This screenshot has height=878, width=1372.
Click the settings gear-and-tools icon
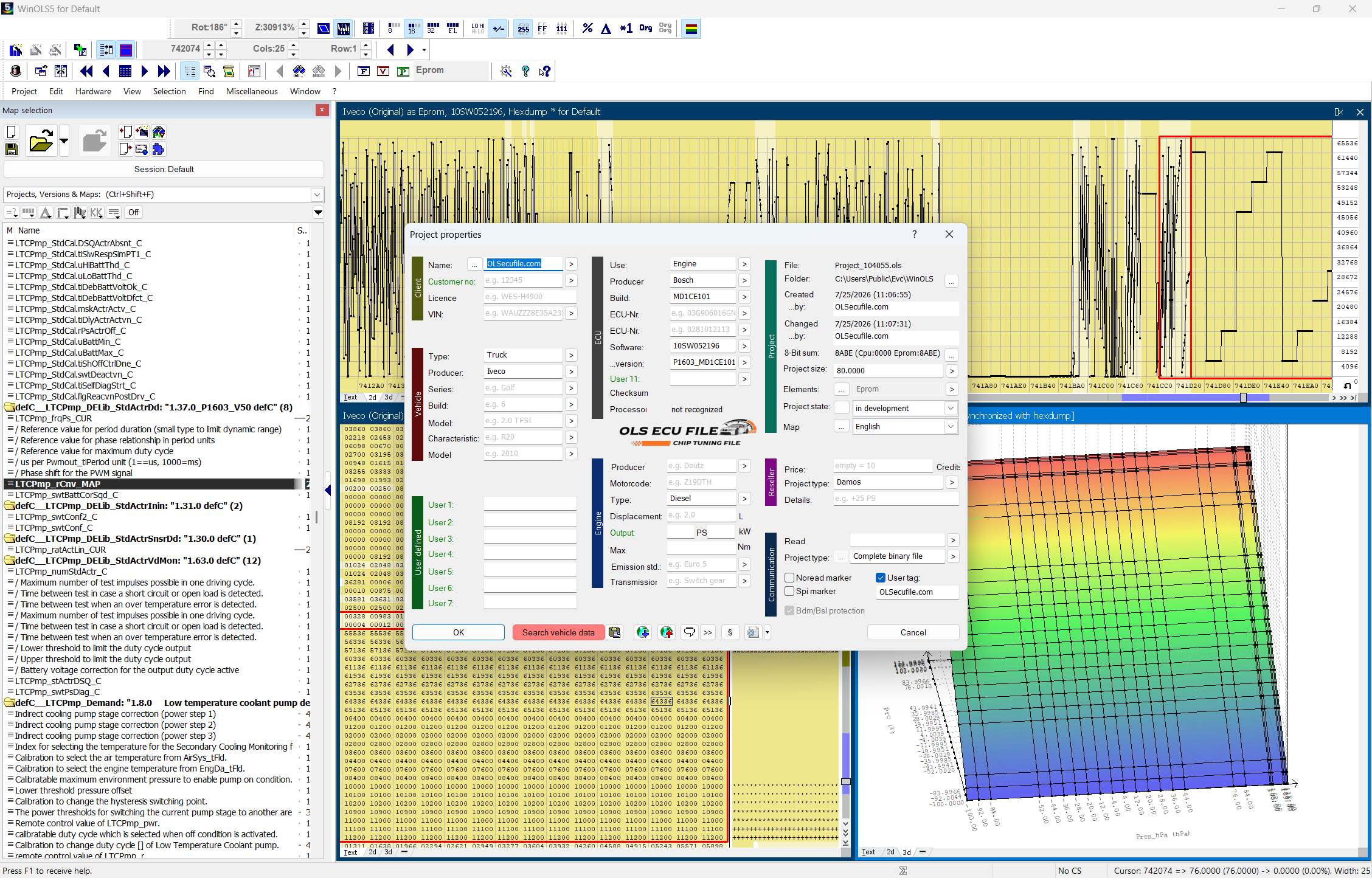pos(506,71)
